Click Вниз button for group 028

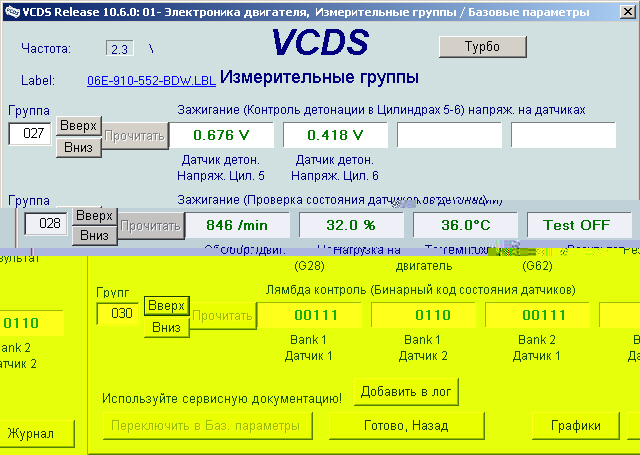94,235
